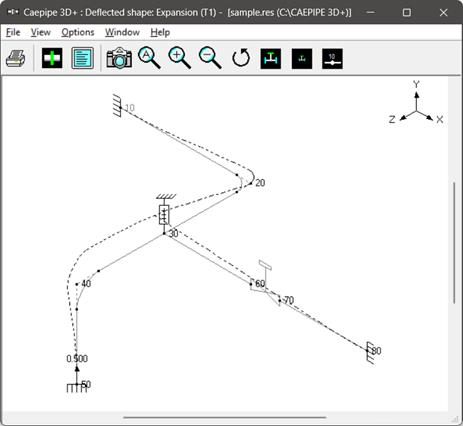The width and height of the screenshot is (463, 426).
Task: Click the Zoom Out magnifier icon
Action: (x=210, y=58)
